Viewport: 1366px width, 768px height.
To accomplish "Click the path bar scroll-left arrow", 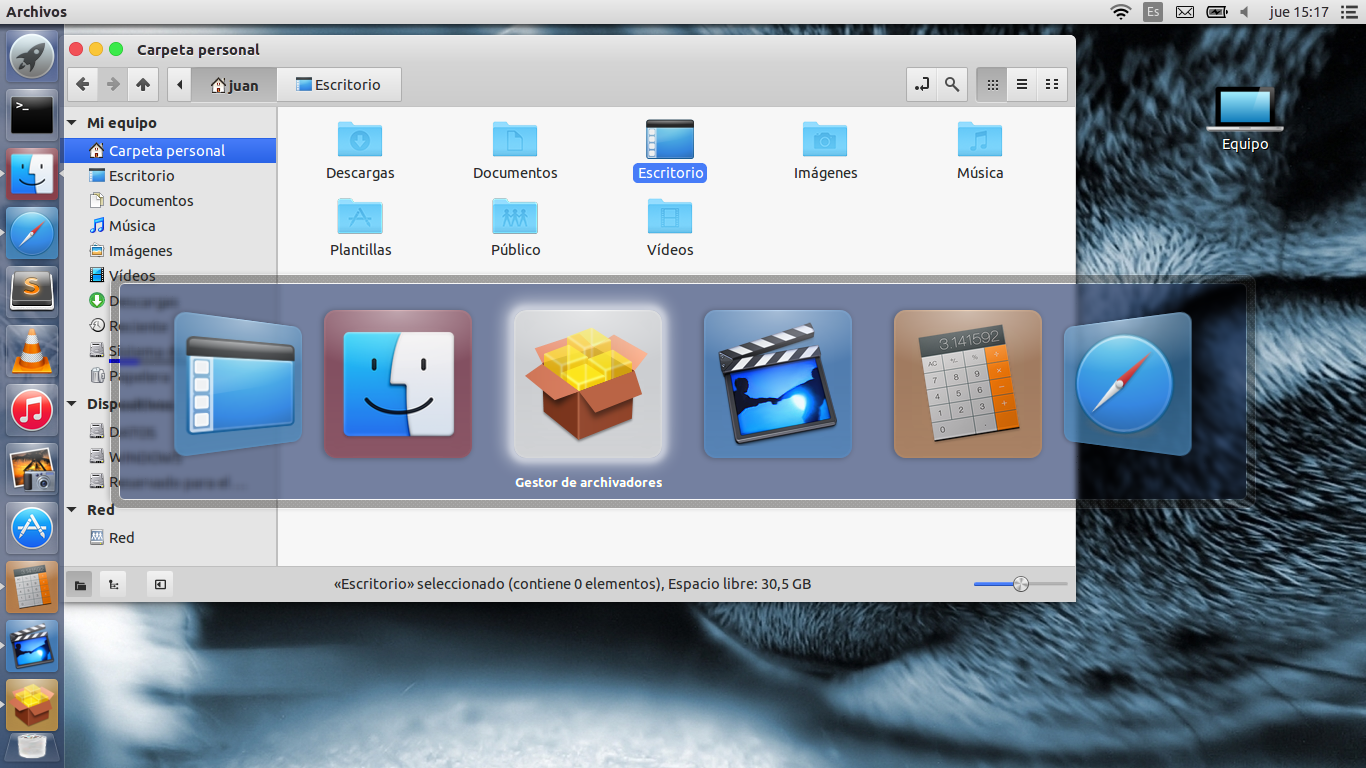I will click(179, 85).
